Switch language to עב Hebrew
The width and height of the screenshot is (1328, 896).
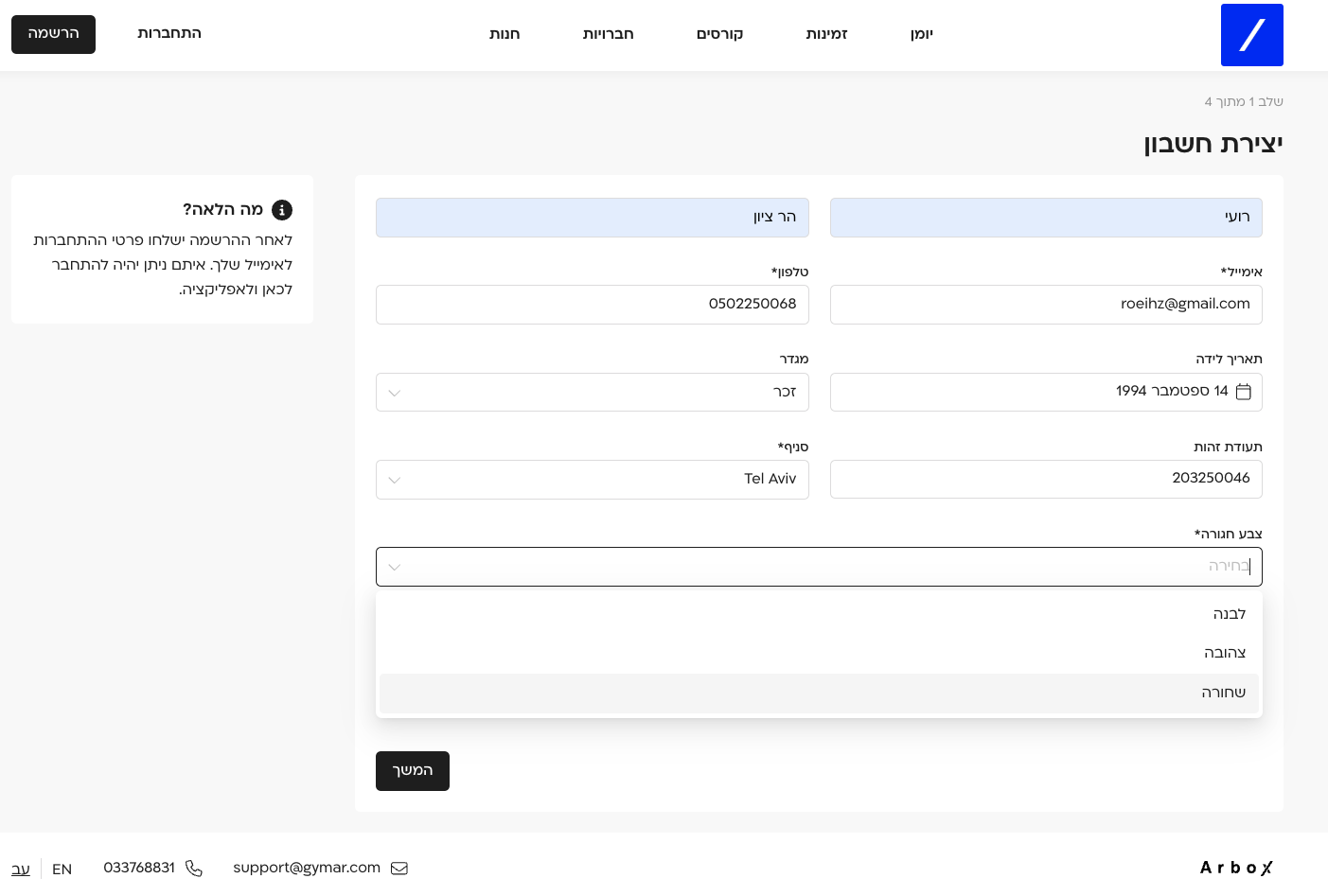pos(21,869)
